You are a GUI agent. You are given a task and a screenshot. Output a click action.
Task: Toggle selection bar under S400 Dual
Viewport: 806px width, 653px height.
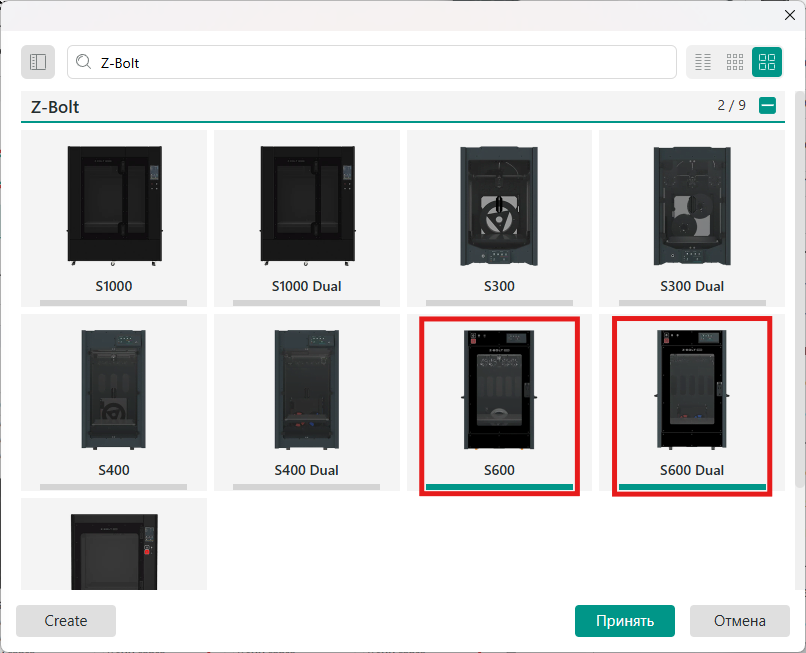(x=306, y=487)
